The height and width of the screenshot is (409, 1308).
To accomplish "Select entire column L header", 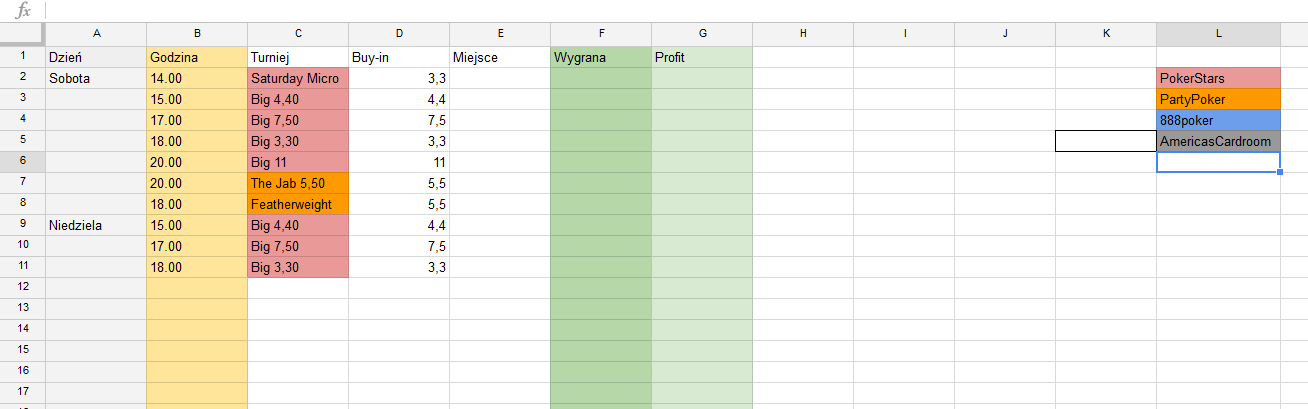I will tap(1218, 34).
